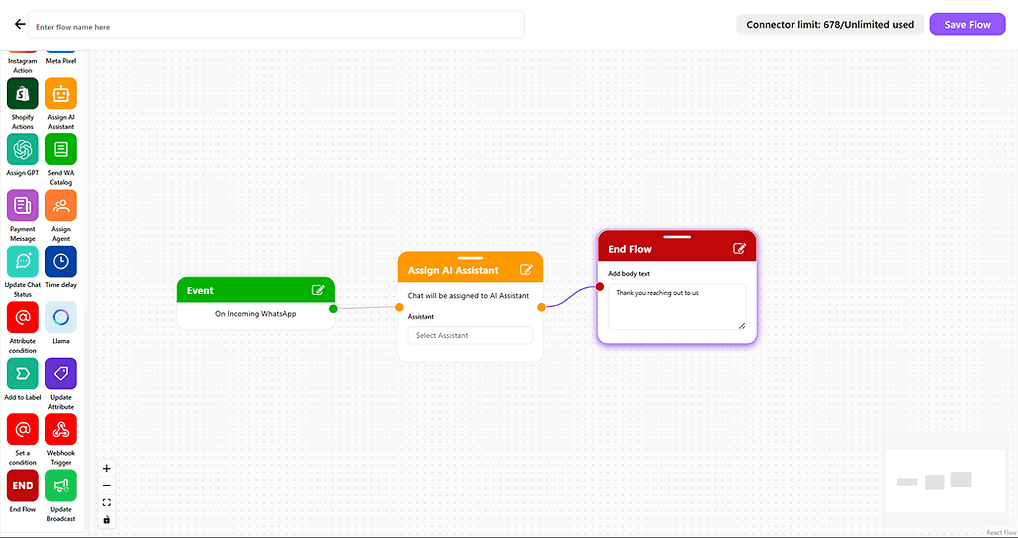Viewport: 1018px width, 538px height.
Task: Click the End Flow body text area
Action: (677, 306)
